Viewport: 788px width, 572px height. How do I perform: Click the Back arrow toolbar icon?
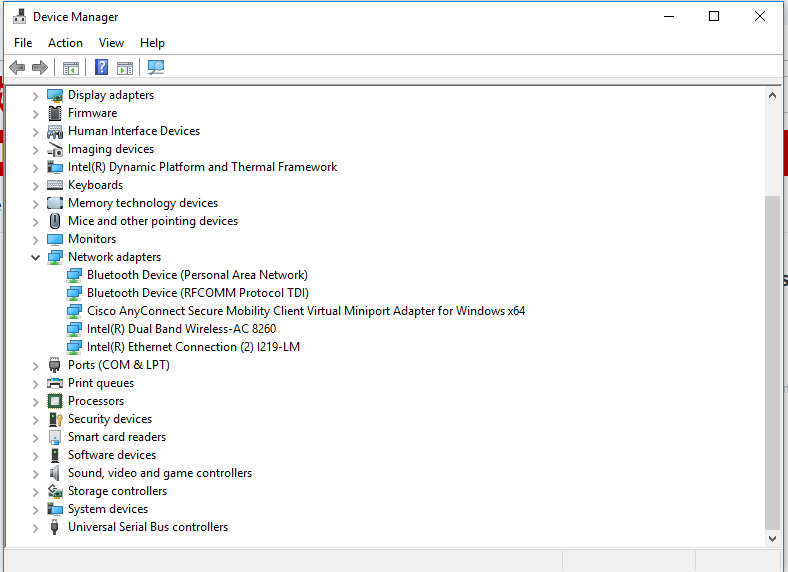point(17,67)
